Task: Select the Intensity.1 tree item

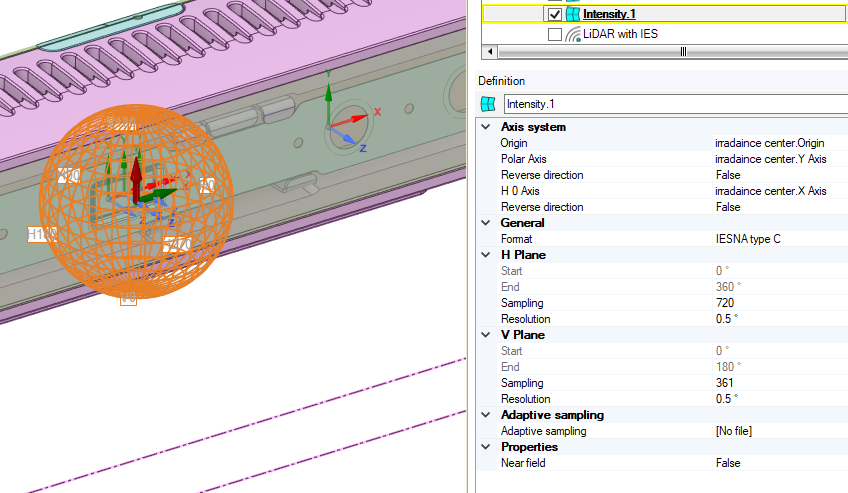Action: (x=609, y=15)
